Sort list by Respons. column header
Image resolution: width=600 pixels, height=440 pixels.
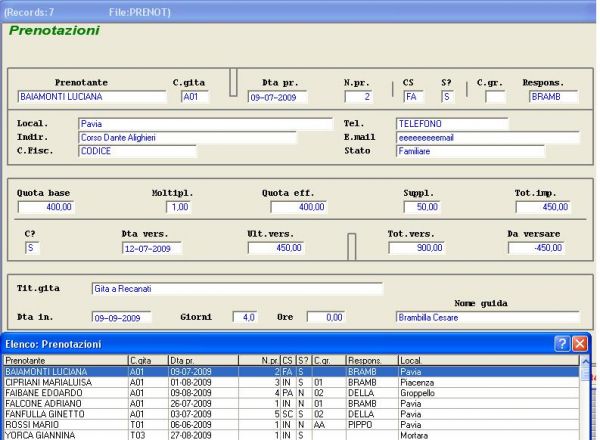(x=372, y=360)
